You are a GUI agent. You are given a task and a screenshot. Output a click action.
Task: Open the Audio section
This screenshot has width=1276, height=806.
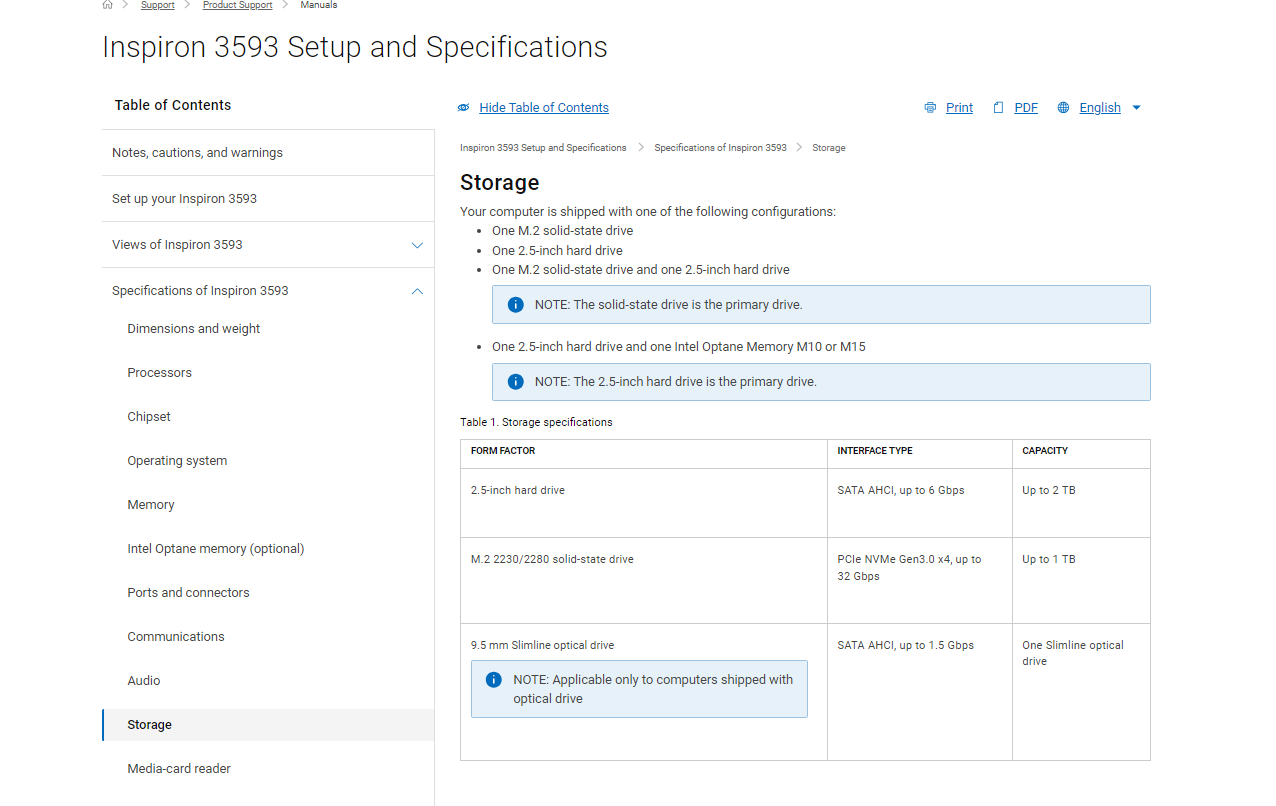(144, 681)
